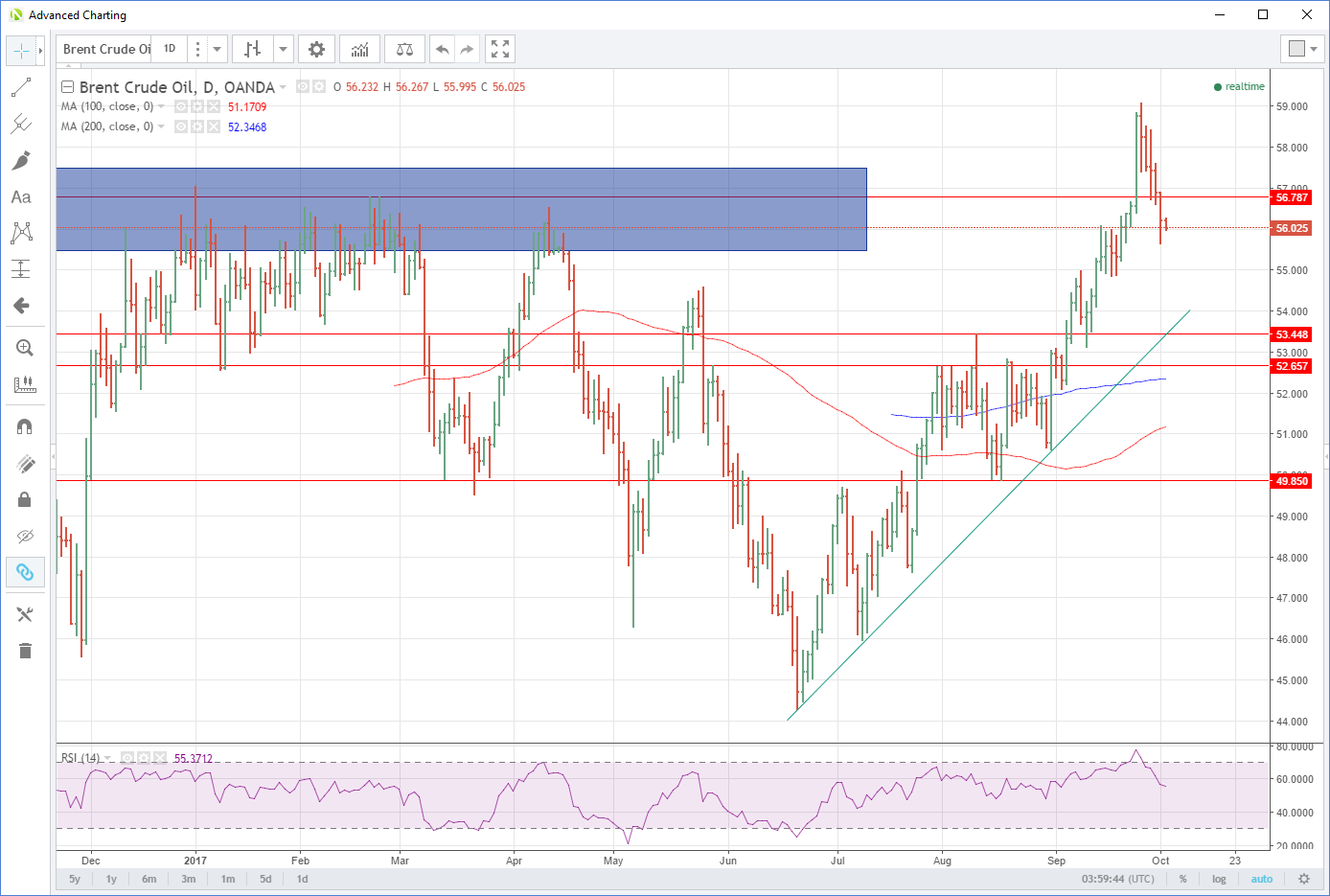Viewport: 1330px width, 896px height.
Task: Open the MA (200, close, 0) dropdown arrow
Action: (x=161, y=127)
